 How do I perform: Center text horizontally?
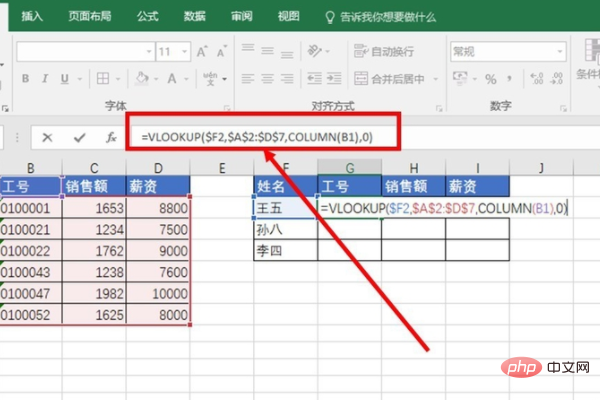pos(267,79)
